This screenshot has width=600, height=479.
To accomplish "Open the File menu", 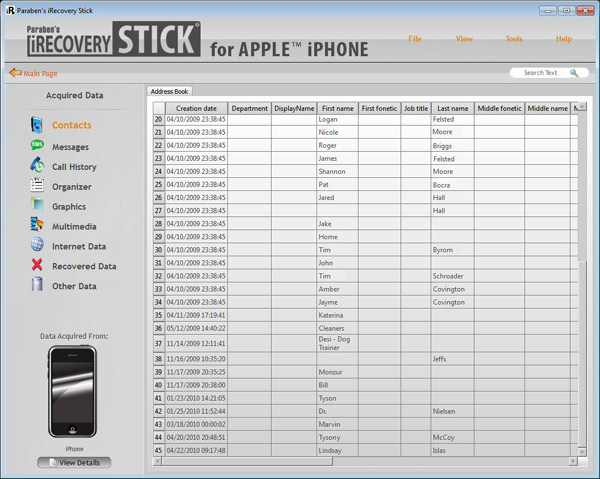I will coord(415,39).
